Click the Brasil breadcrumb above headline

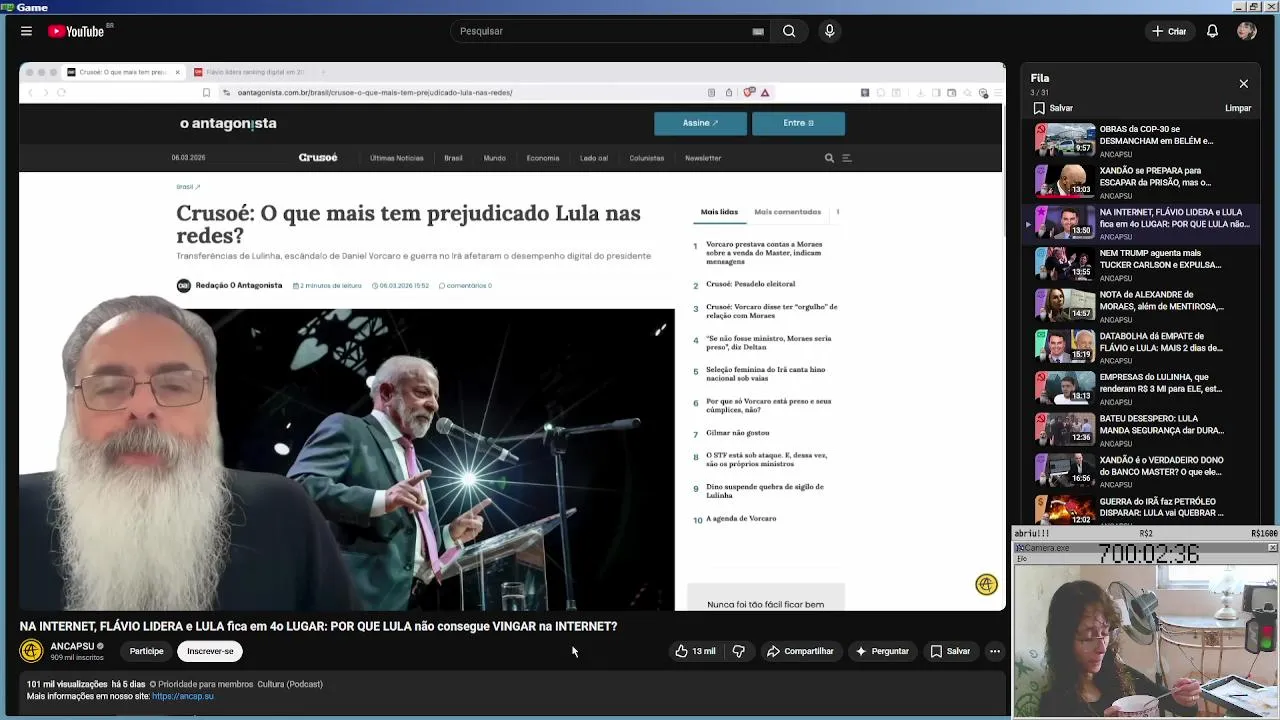pos(188,187)
